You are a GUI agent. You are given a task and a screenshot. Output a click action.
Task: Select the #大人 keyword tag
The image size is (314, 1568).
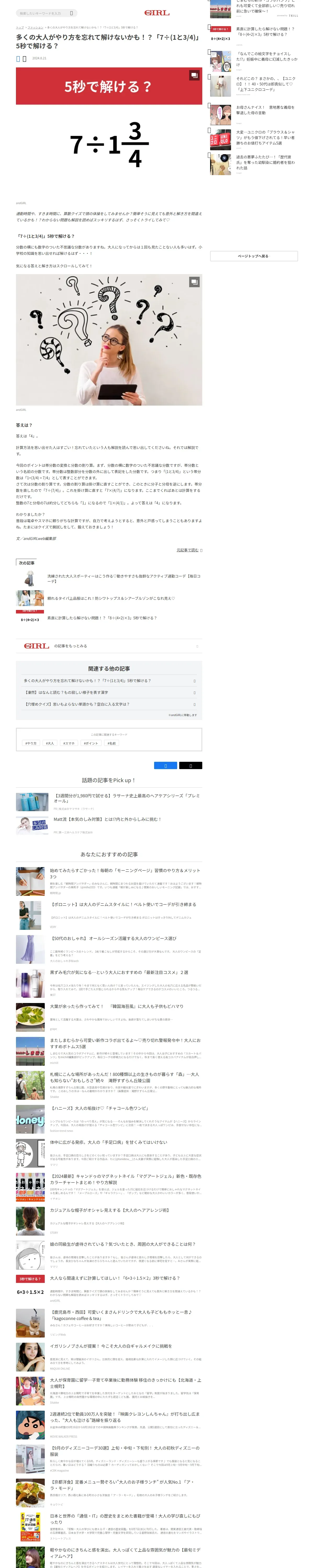50,743
